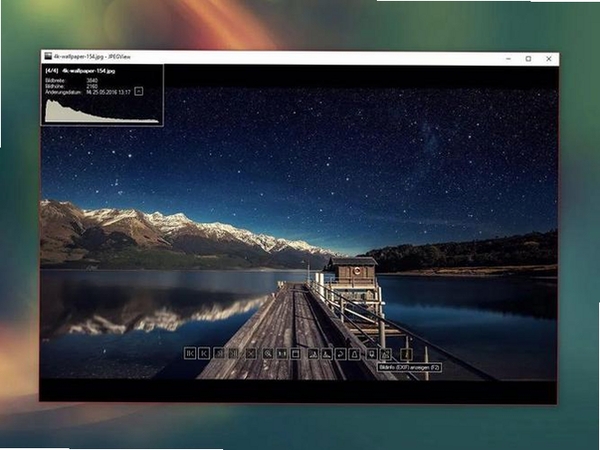Viewport: 600px width, 450px height.
Task: Minimize the JPEGView window
Action: pos(508,59)
